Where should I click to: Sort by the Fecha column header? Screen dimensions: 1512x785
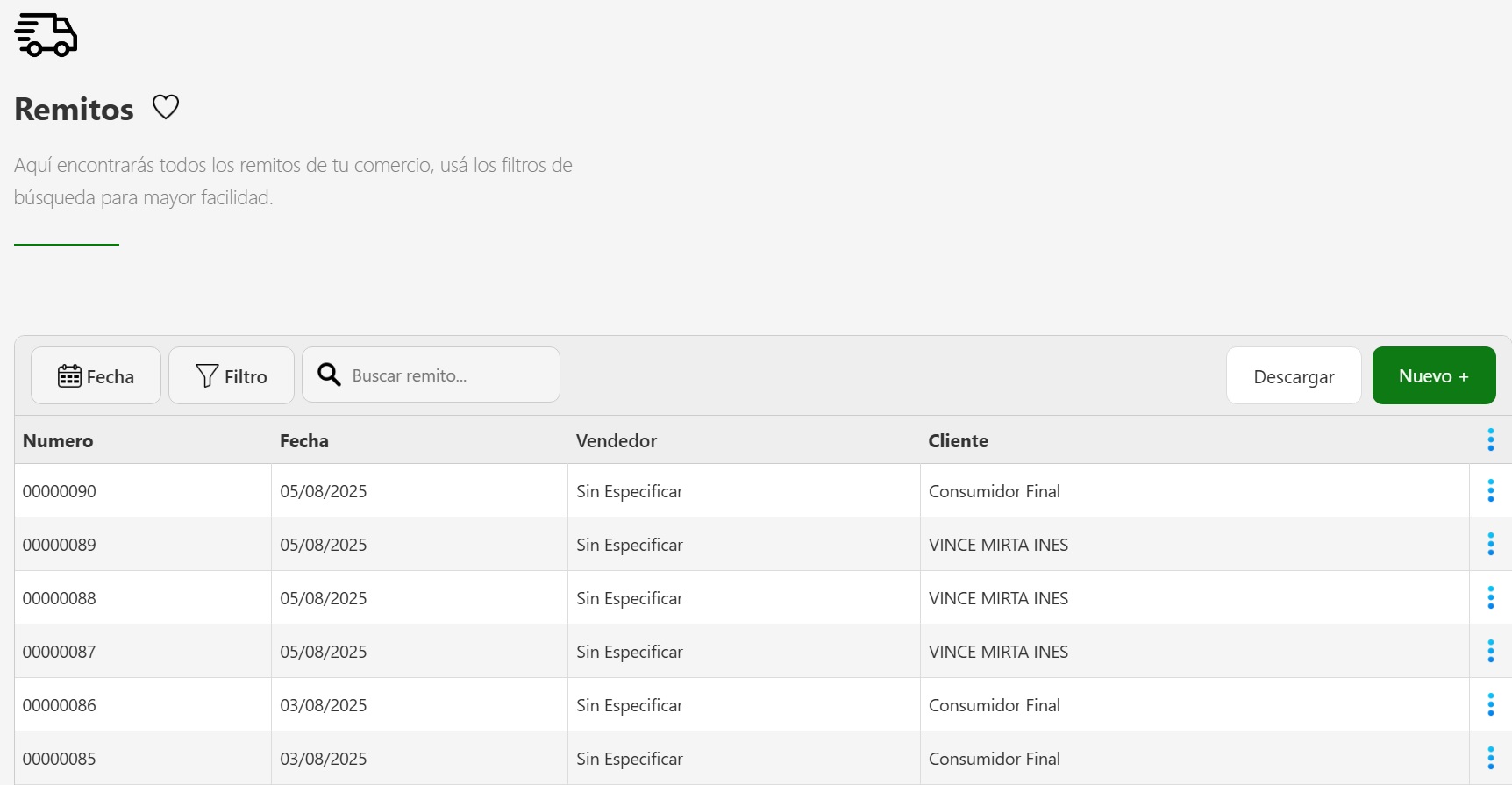(x=303, y=441)
